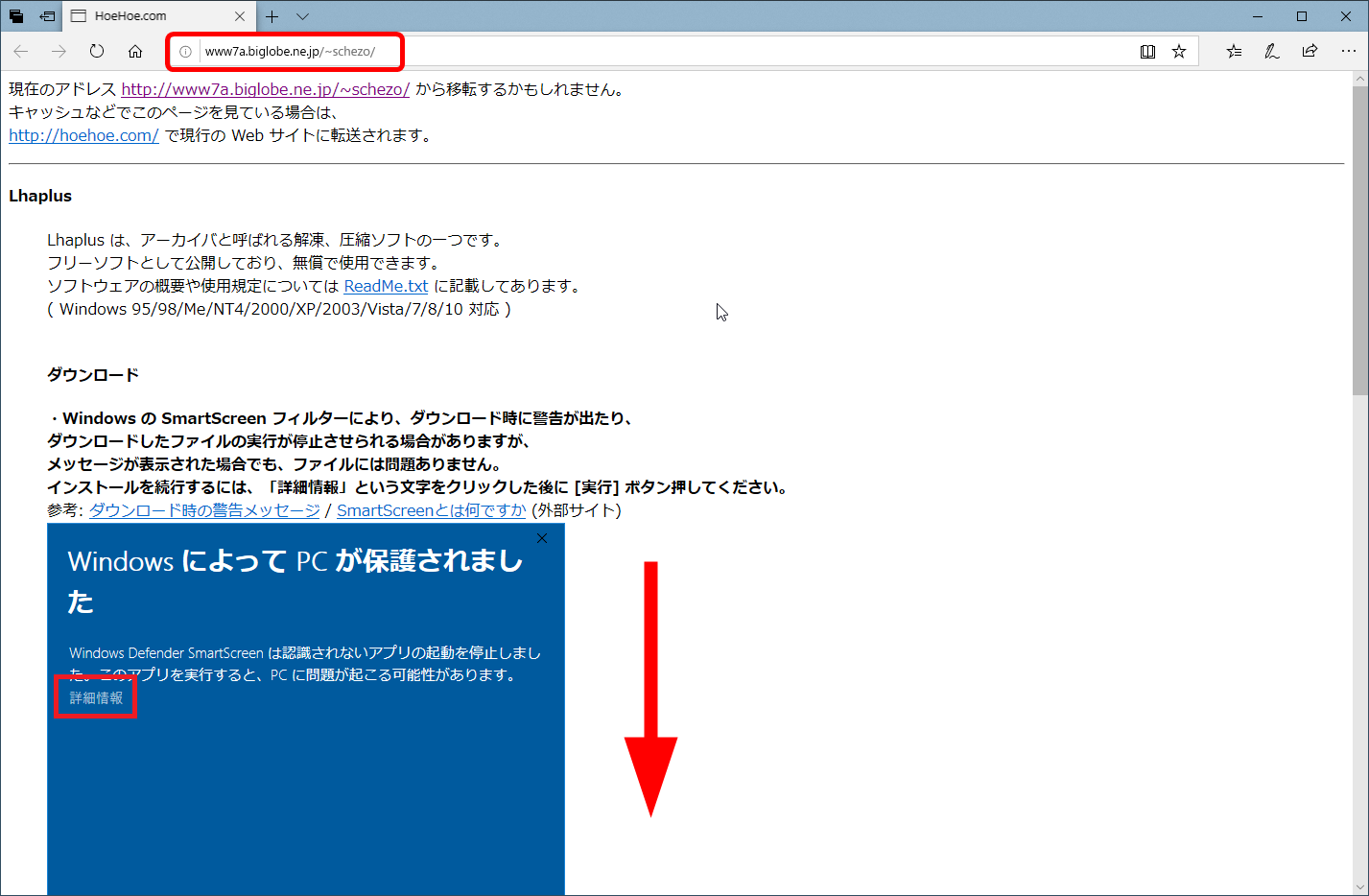Click the ダウンロード heading text
Image resolution: width=1369 pixels, height=896 pixels.
93,375
